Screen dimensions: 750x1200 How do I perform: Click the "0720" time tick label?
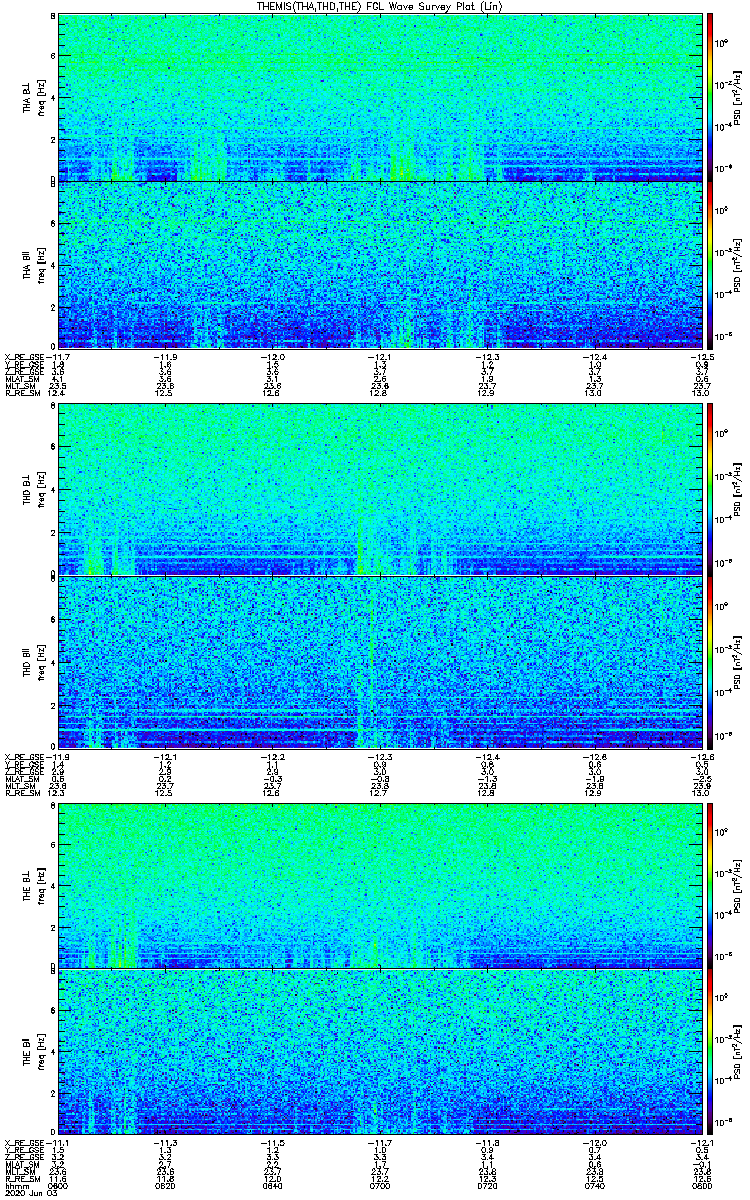coord(487,1184)
